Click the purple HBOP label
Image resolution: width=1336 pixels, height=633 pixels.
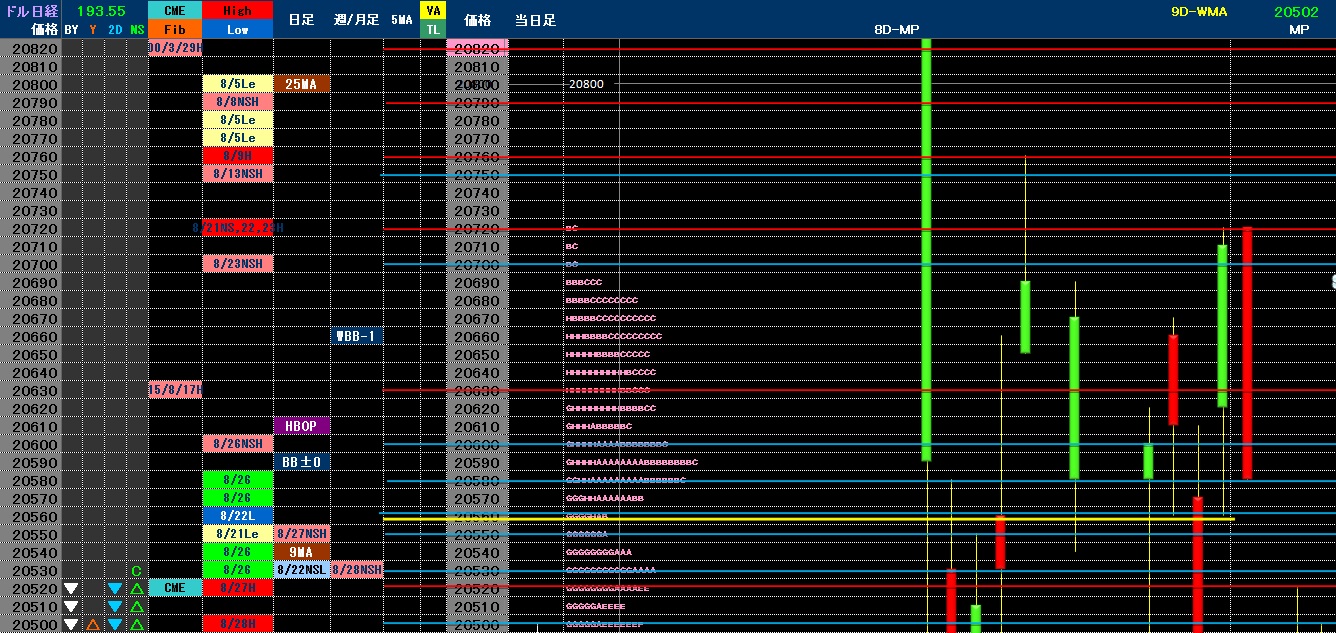click(x=301, y=426)
